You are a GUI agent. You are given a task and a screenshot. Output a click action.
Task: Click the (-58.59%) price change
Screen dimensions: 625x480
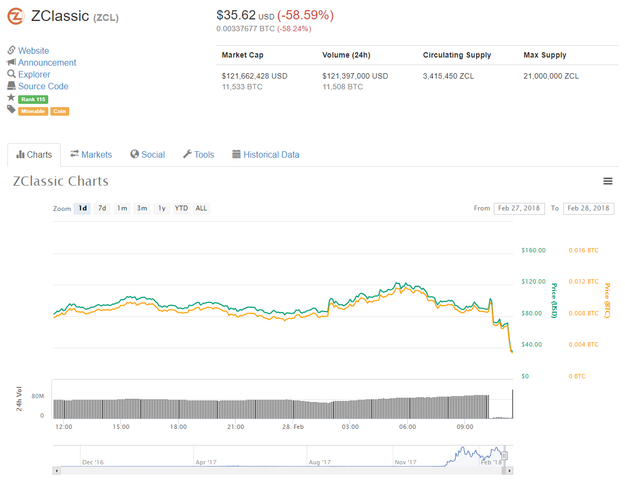305,16
